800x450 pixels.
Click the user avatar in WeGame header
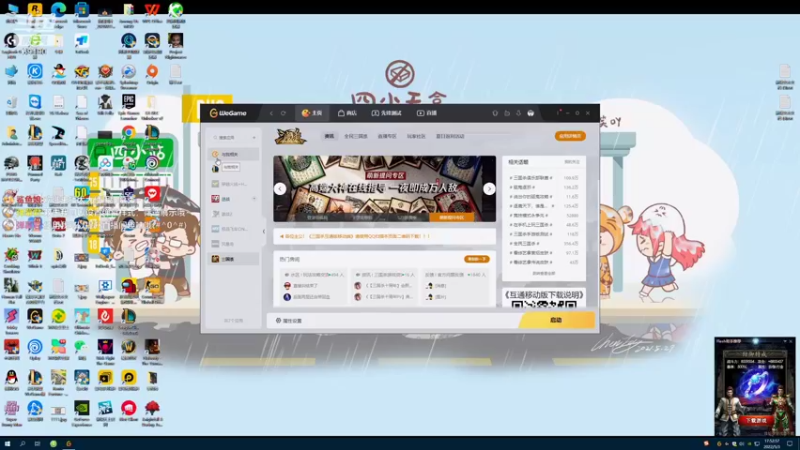(x=531, y=113)
